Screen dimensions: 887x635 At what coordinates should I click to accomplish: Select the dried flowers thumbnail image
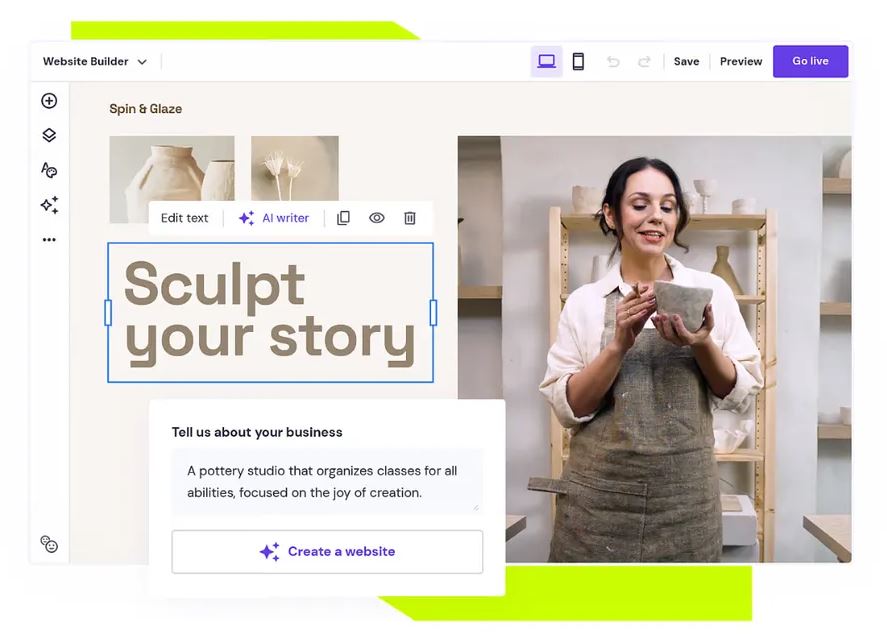click(x=295, y=168)
